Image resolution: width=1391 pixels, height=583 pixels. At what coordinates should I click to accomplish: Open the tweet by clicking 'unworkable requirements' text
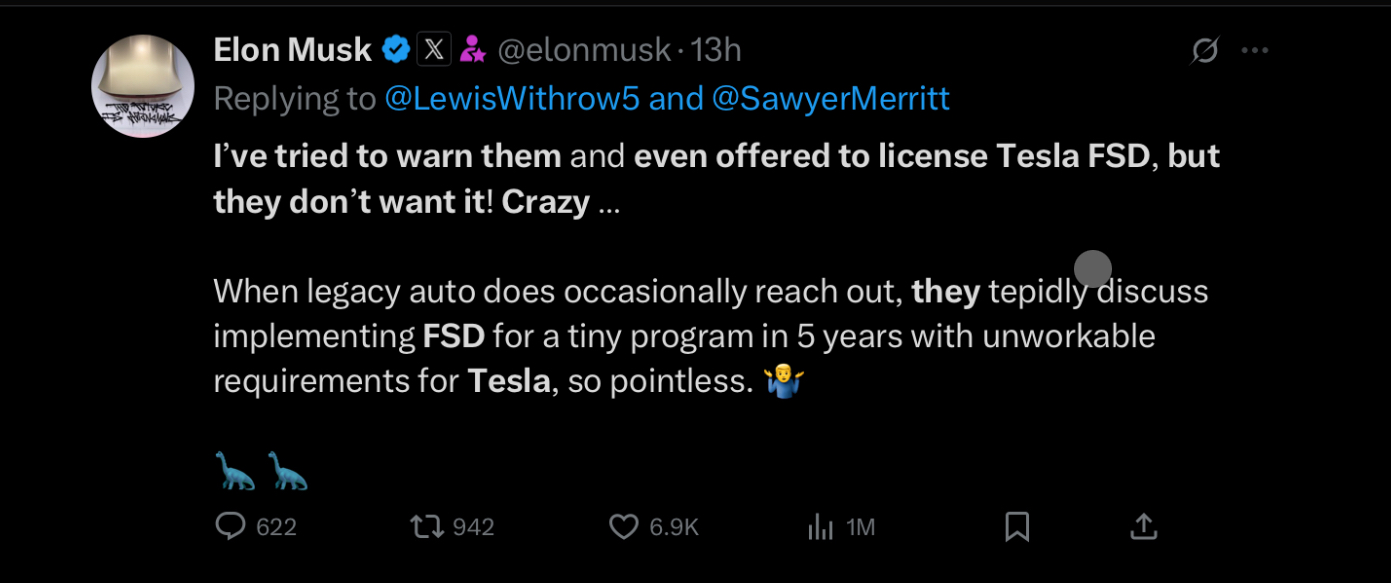(x=1068, y=336)
